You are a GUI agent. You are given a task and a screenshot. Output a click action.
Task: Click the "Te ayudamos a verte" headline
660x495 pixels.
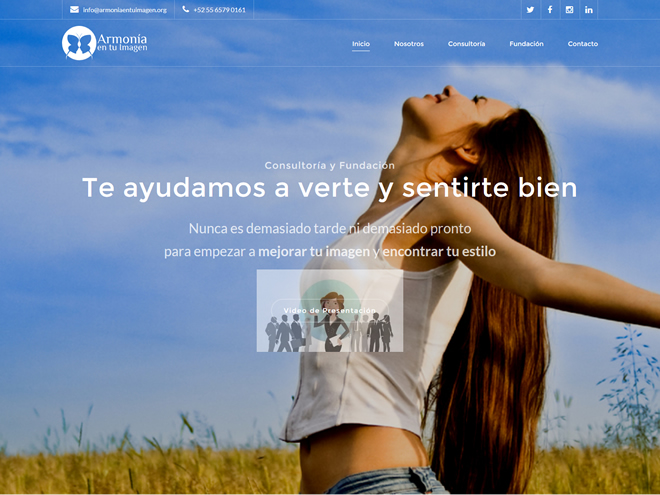tap(329, 188)
